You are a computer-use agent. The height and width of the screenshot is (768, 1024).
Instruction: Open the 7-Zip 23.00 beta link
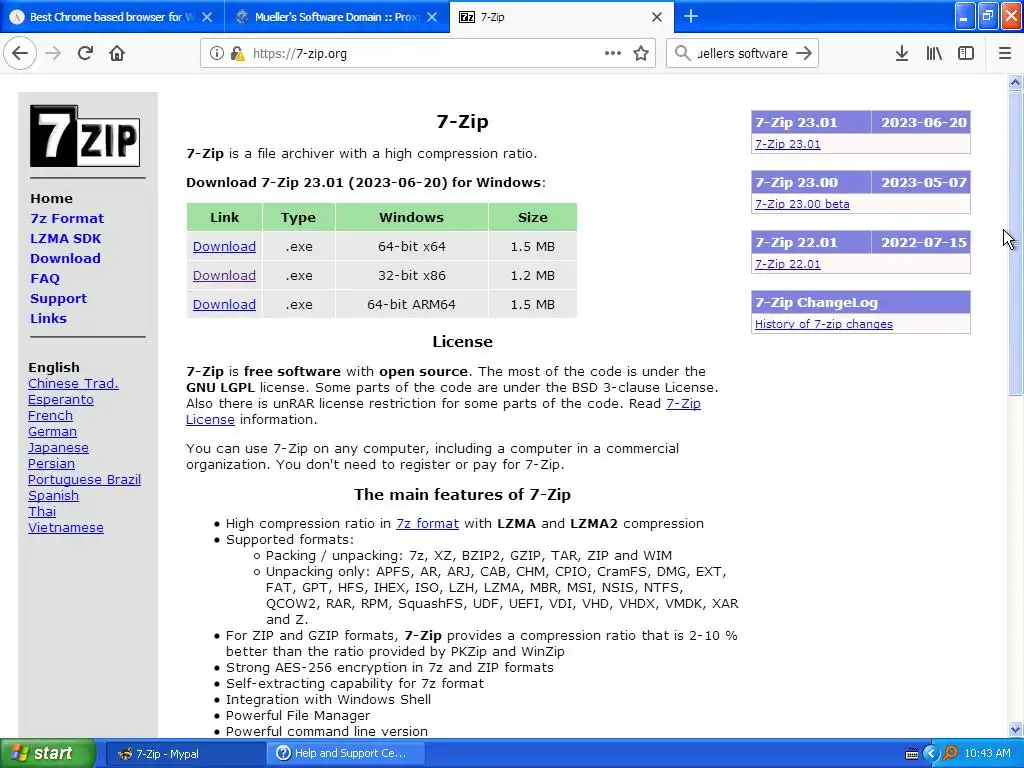point(802,204)
